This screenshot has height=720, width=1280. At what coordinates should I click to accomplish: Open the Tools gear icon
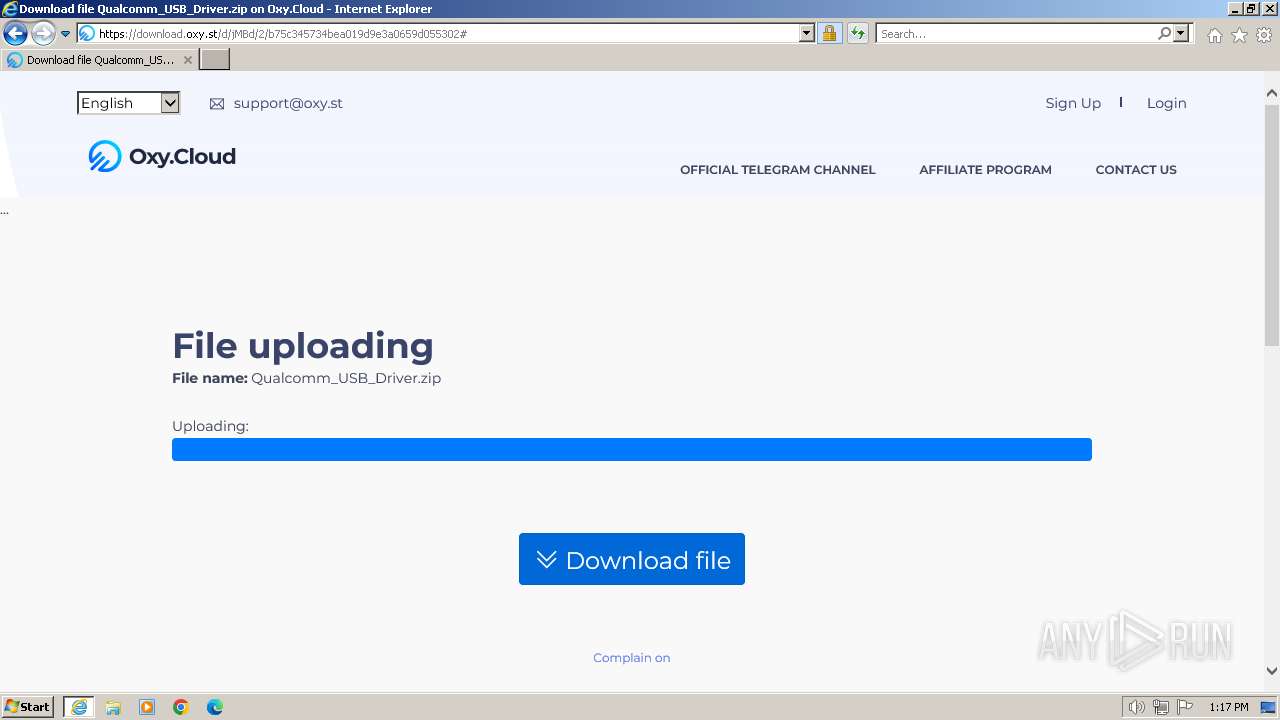coord(1264,35)
